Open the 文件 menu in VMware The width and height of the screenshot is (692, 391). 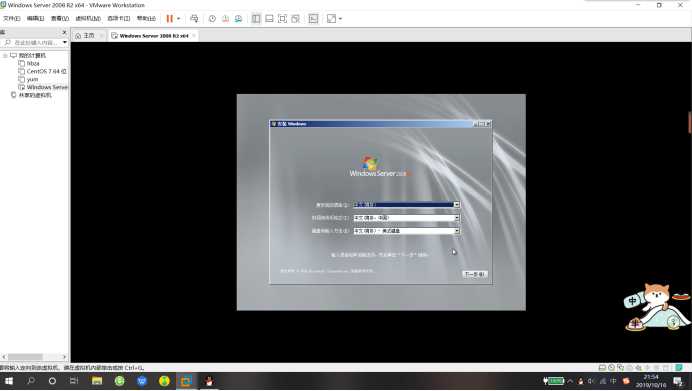point(11,19)
